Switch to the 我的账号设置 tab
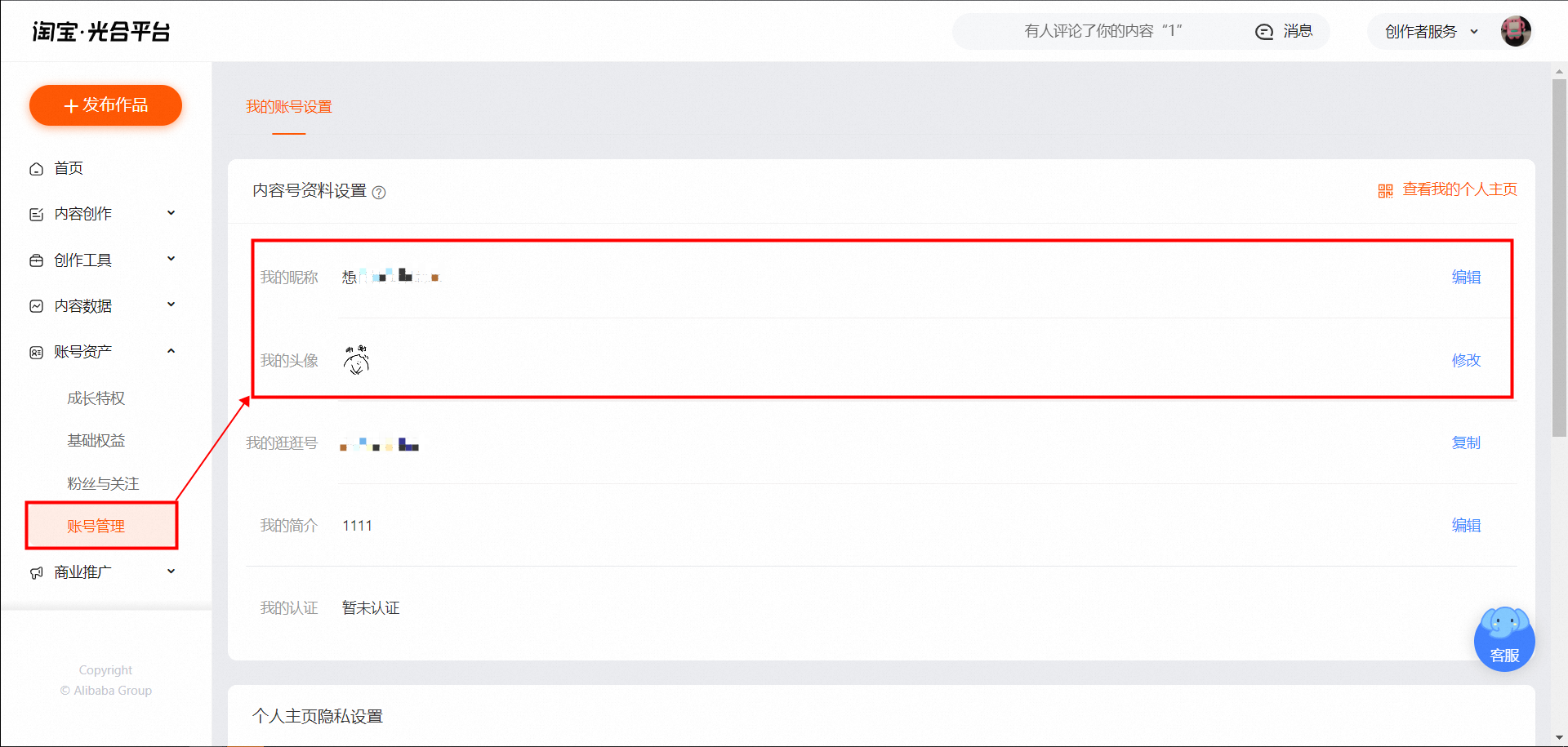 [x=289, y=107]
